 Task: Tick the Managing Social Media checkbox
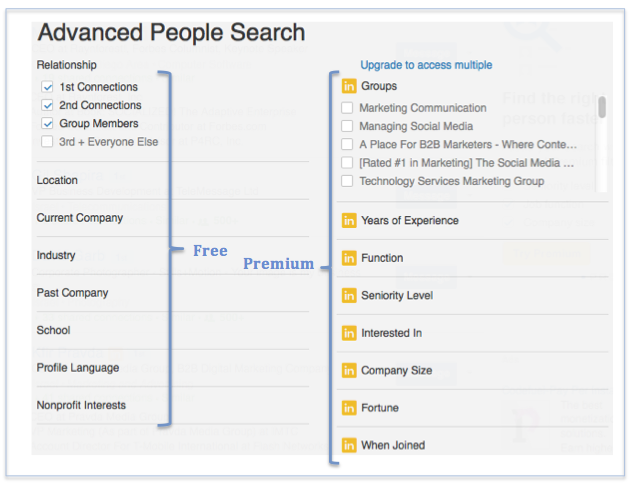(x=347, y=126)
